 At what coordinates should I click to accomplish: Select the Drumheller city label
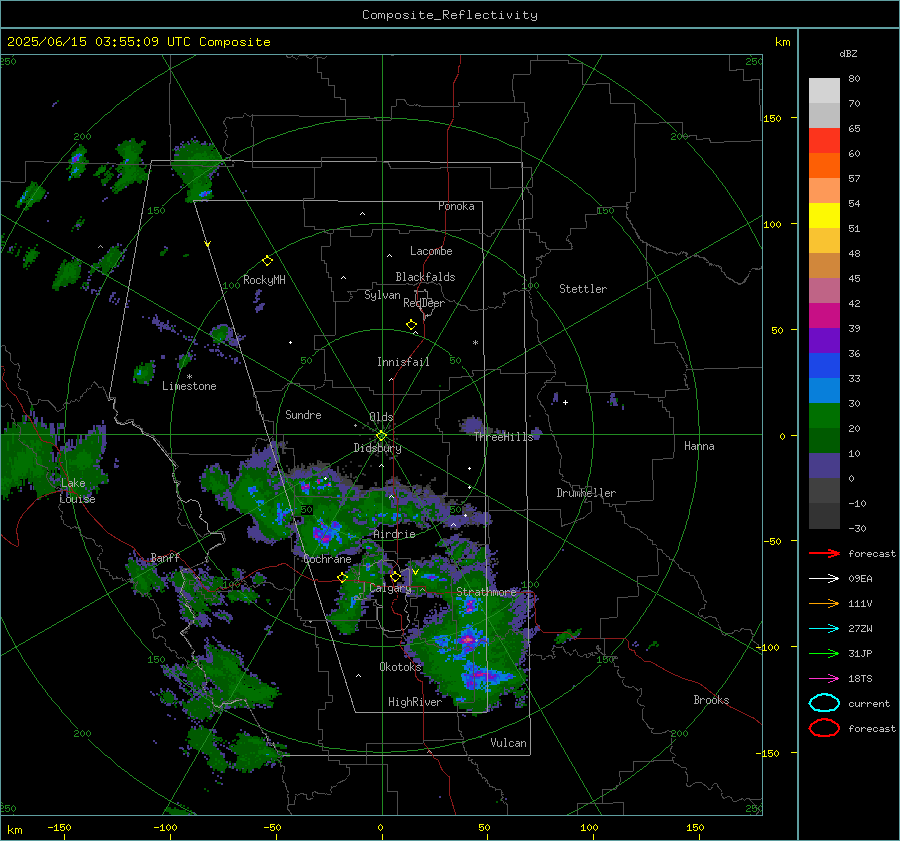point(586,493)
